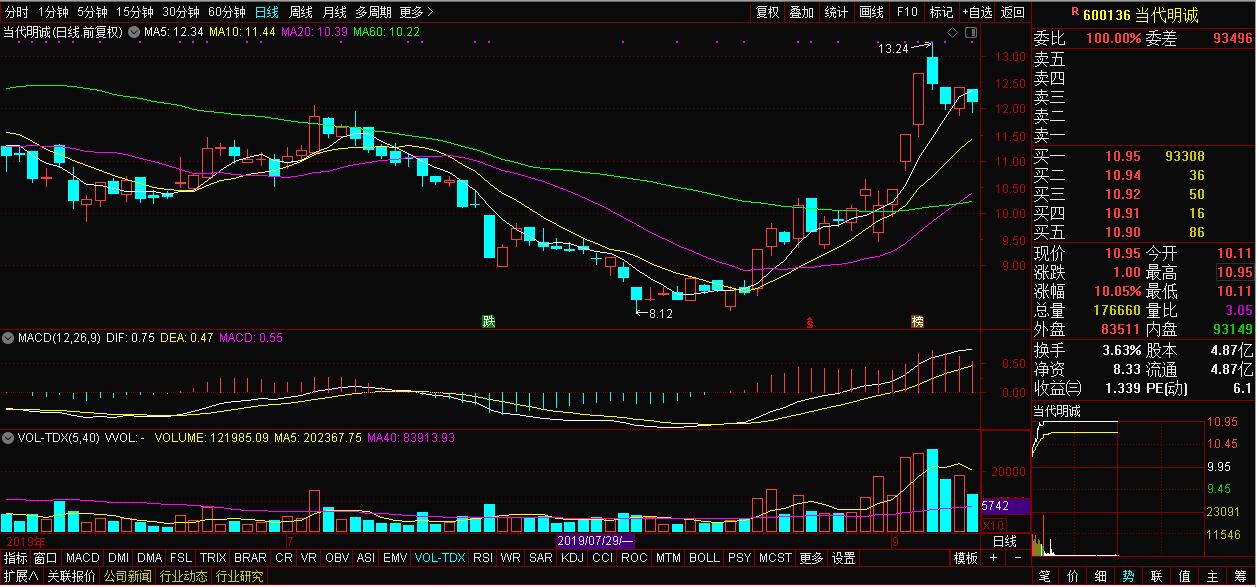Expand the 扩展∧ panel at bottom left
The height and width of the screenshot is (587, 1257).
tap(21, 576)
